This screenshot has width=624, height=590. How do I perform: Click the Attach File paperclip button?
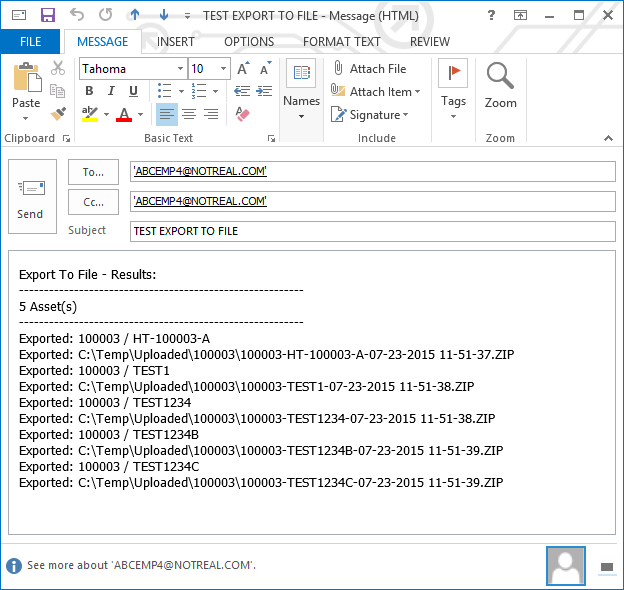tap(368, 69)
